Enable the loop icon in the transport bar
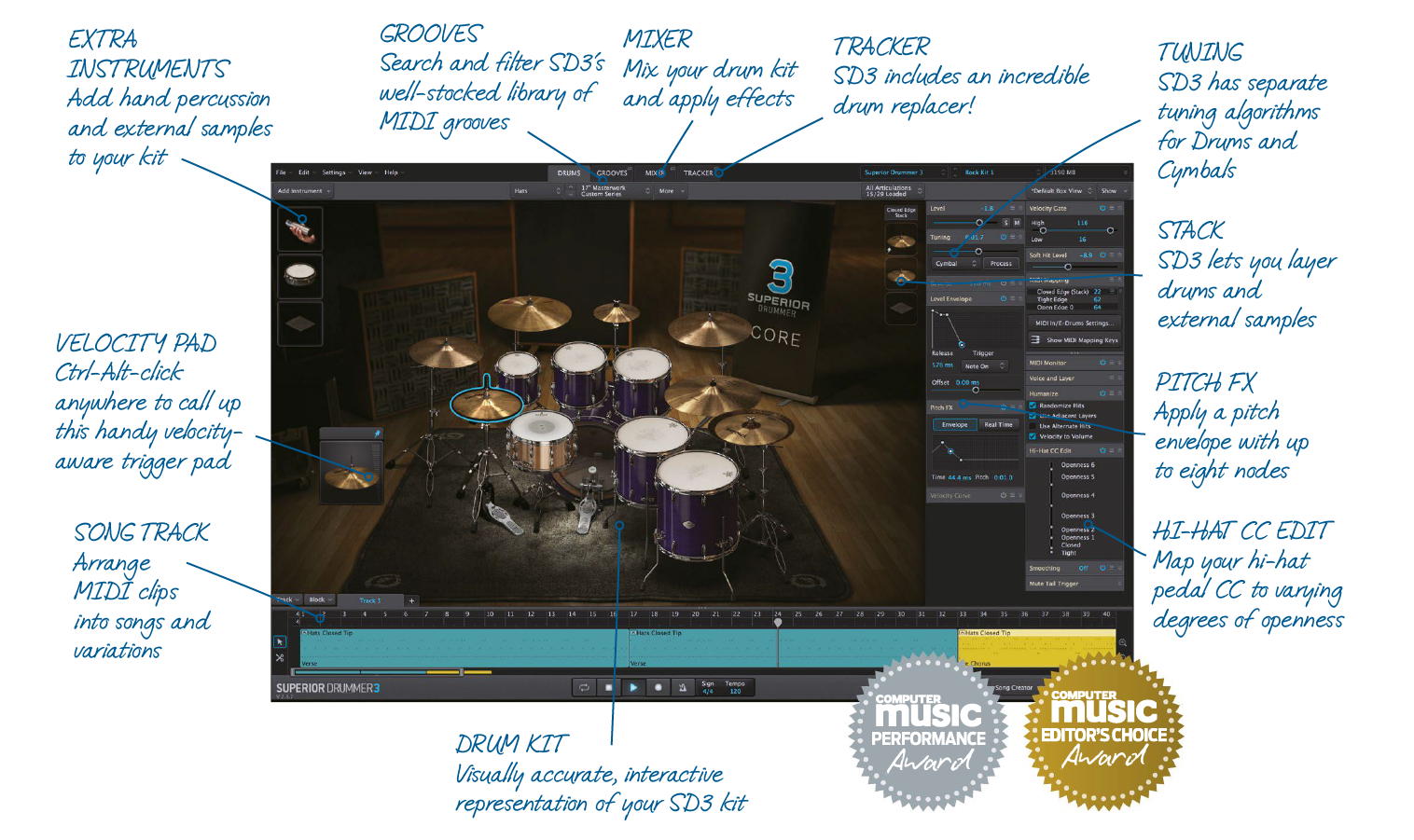The image size is (1414, 840). click(585, 687)
